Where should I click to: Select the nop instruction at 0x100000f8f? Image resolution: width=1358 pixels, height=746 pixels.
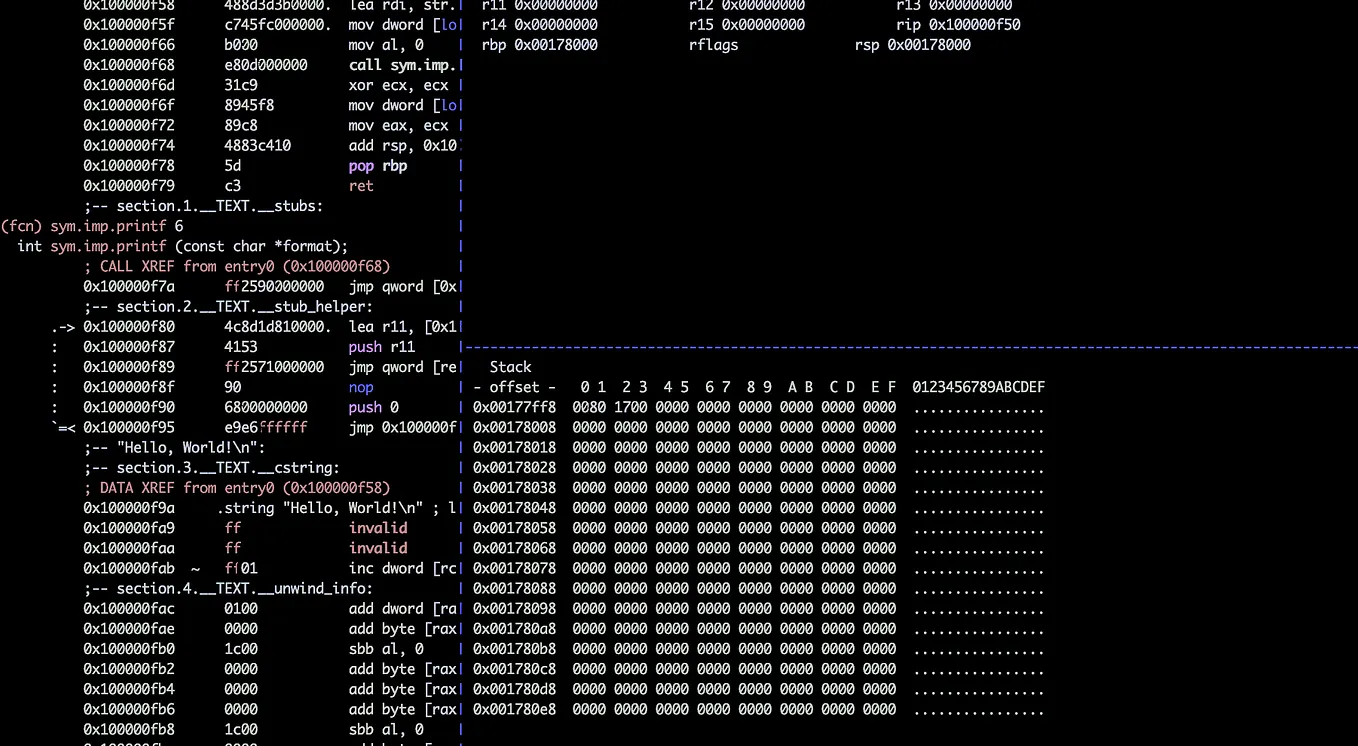(x=361, y=387)
